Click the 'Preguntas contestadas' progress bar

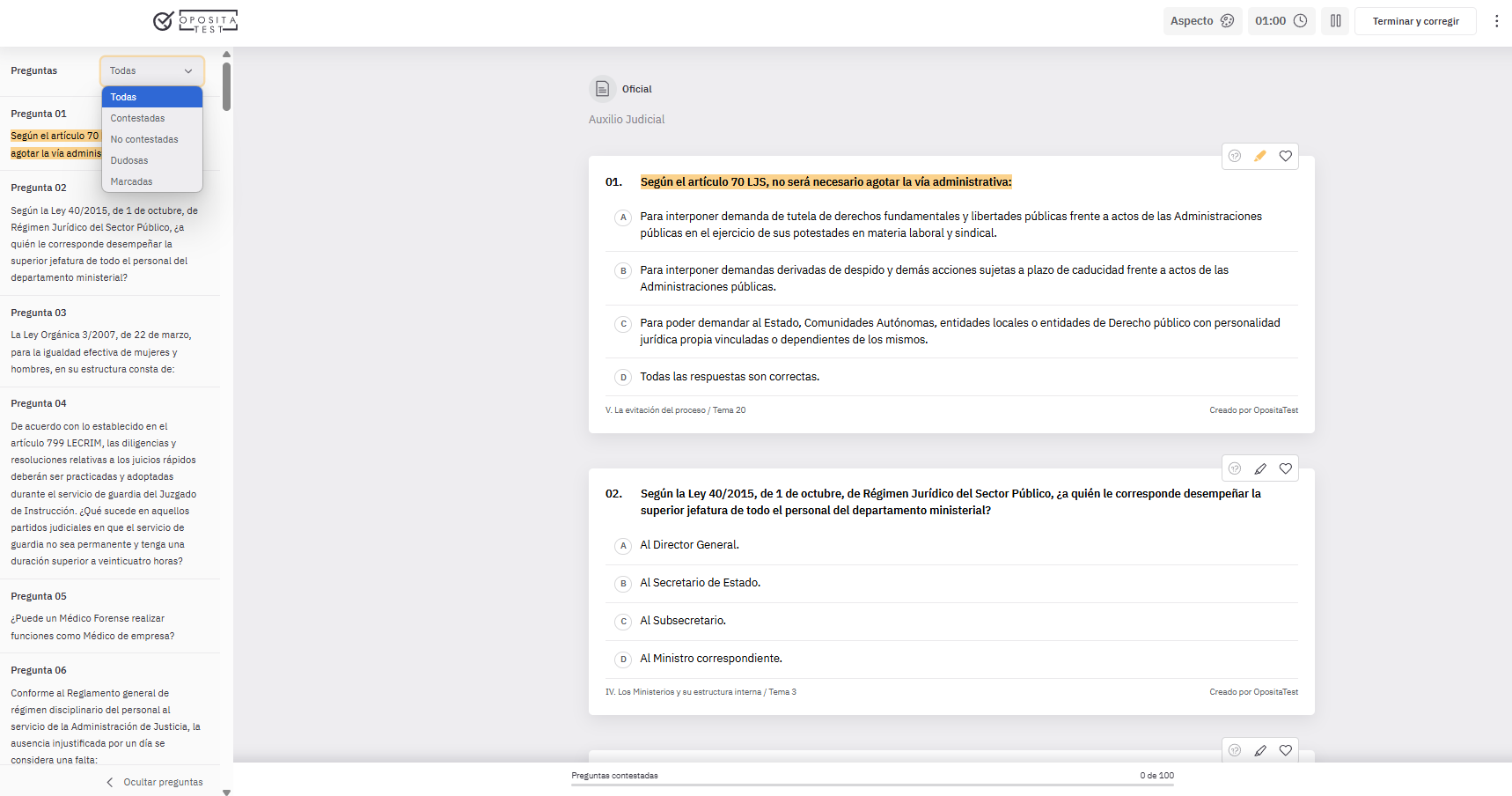872,785
